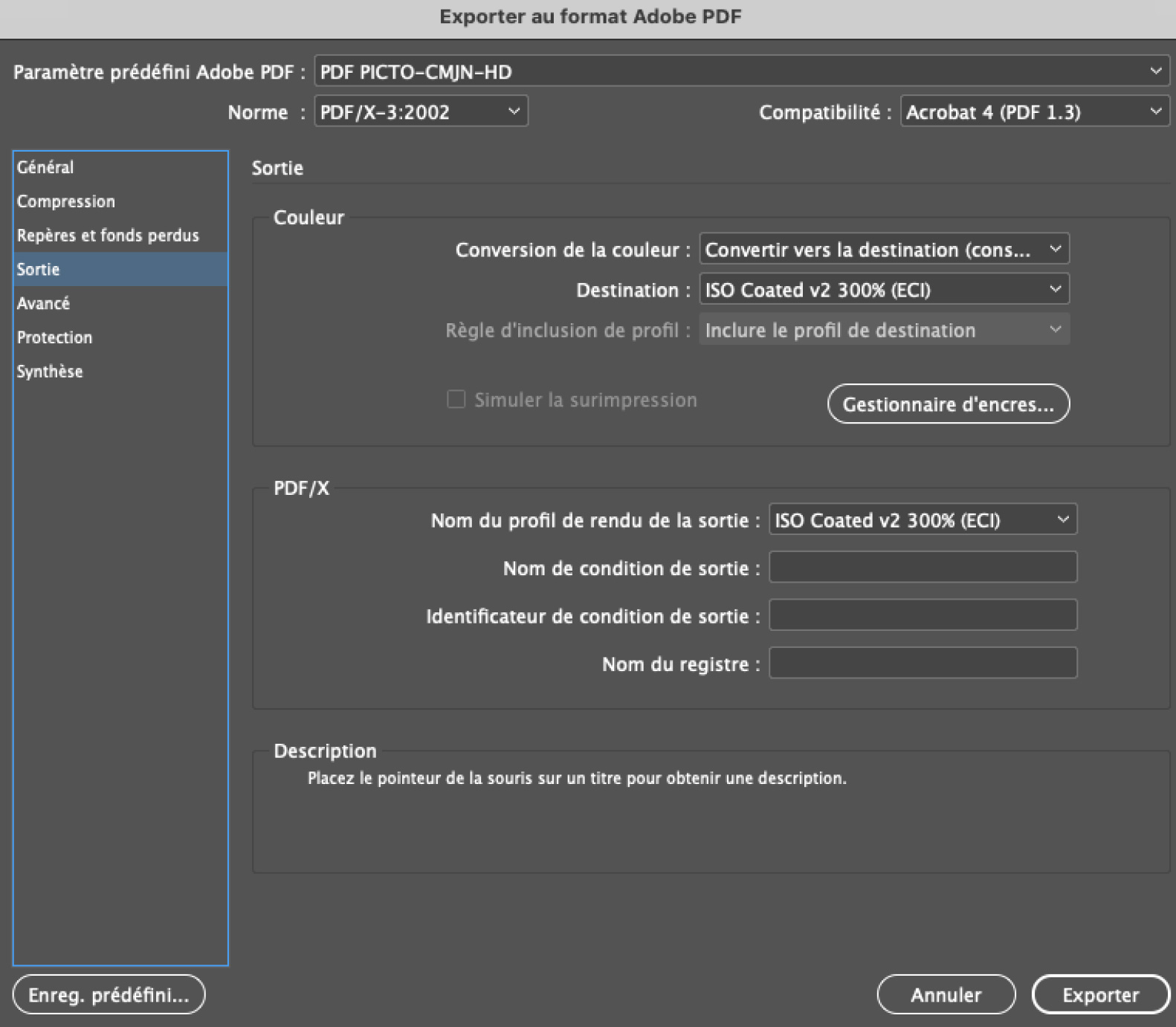Select the Général section in sidebar
This screenshot has width=1176, height=1027.
[x=45, y=167]
